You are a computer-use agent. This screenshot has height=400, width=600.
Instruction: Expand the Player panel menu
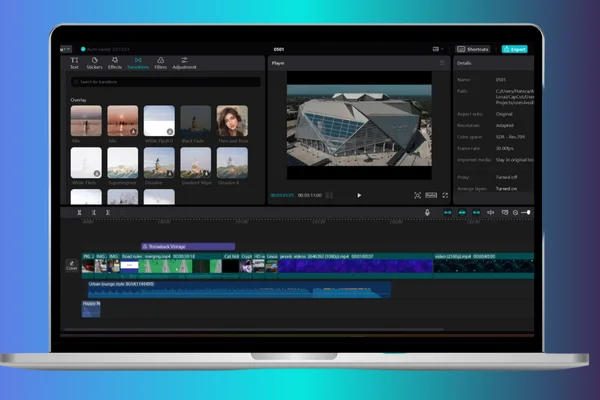point(442,63)
